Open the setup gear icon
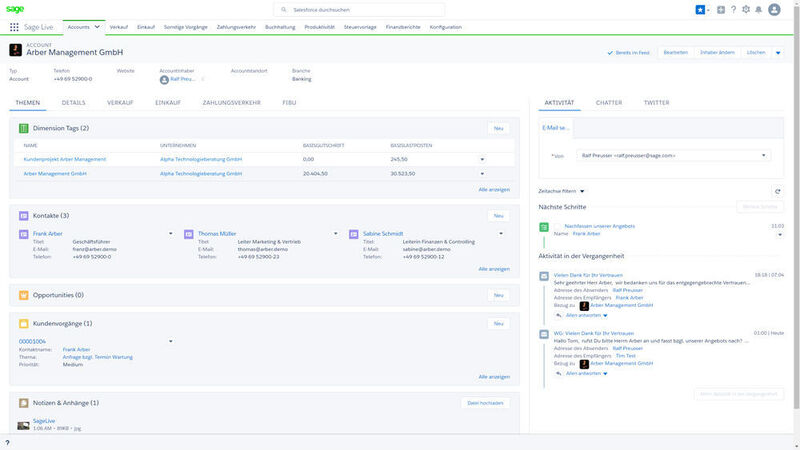 [746, 10]
